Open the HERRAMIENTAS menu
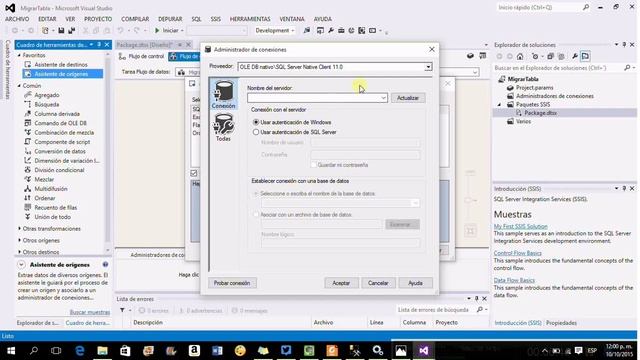 pyautogui.click(x=250, y=19)
